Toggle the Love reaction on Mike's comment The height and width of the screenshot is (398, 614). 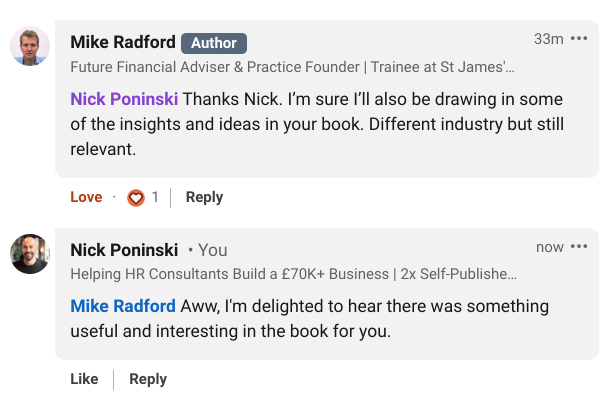point(86,197)
